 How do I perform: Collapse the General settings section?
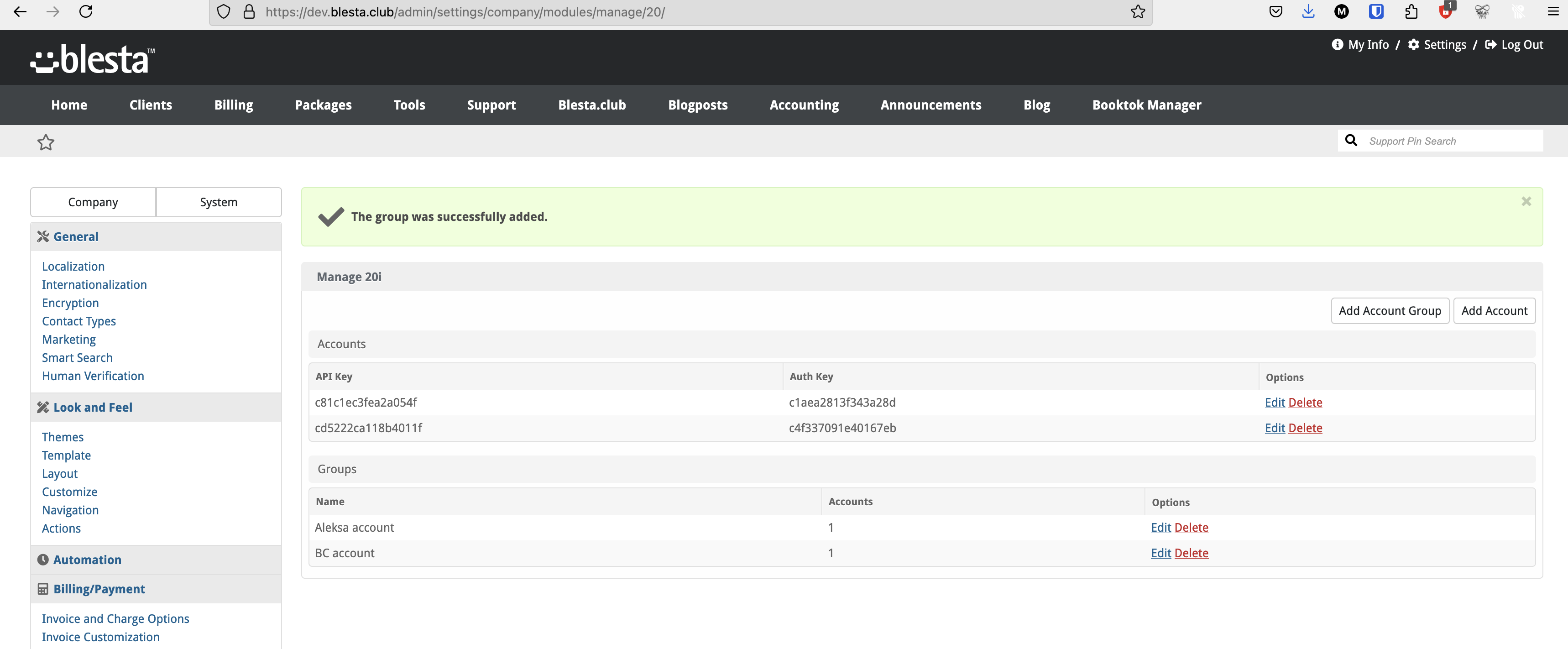click(x=156, y=237)
